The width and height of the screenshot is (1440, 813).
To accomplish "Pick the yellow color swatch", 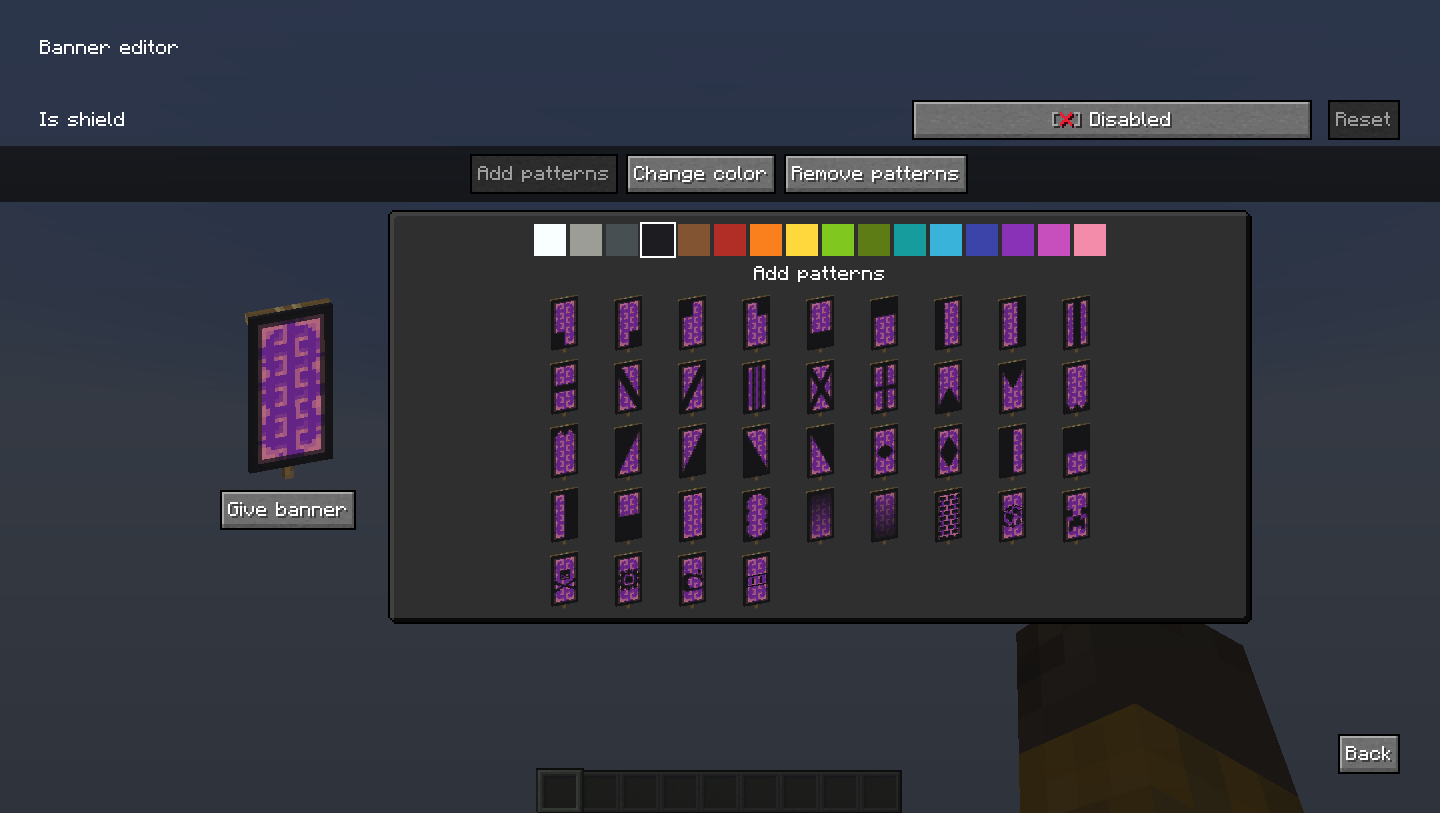I will [802, 240].
